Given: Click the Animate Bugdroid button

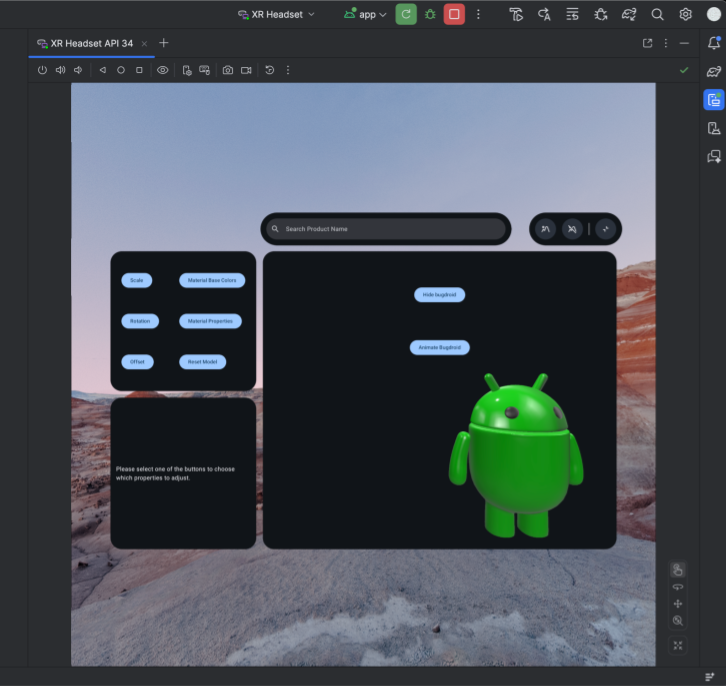Looking at the screenshot, I should pyautogui.click(x=439, y=348).
